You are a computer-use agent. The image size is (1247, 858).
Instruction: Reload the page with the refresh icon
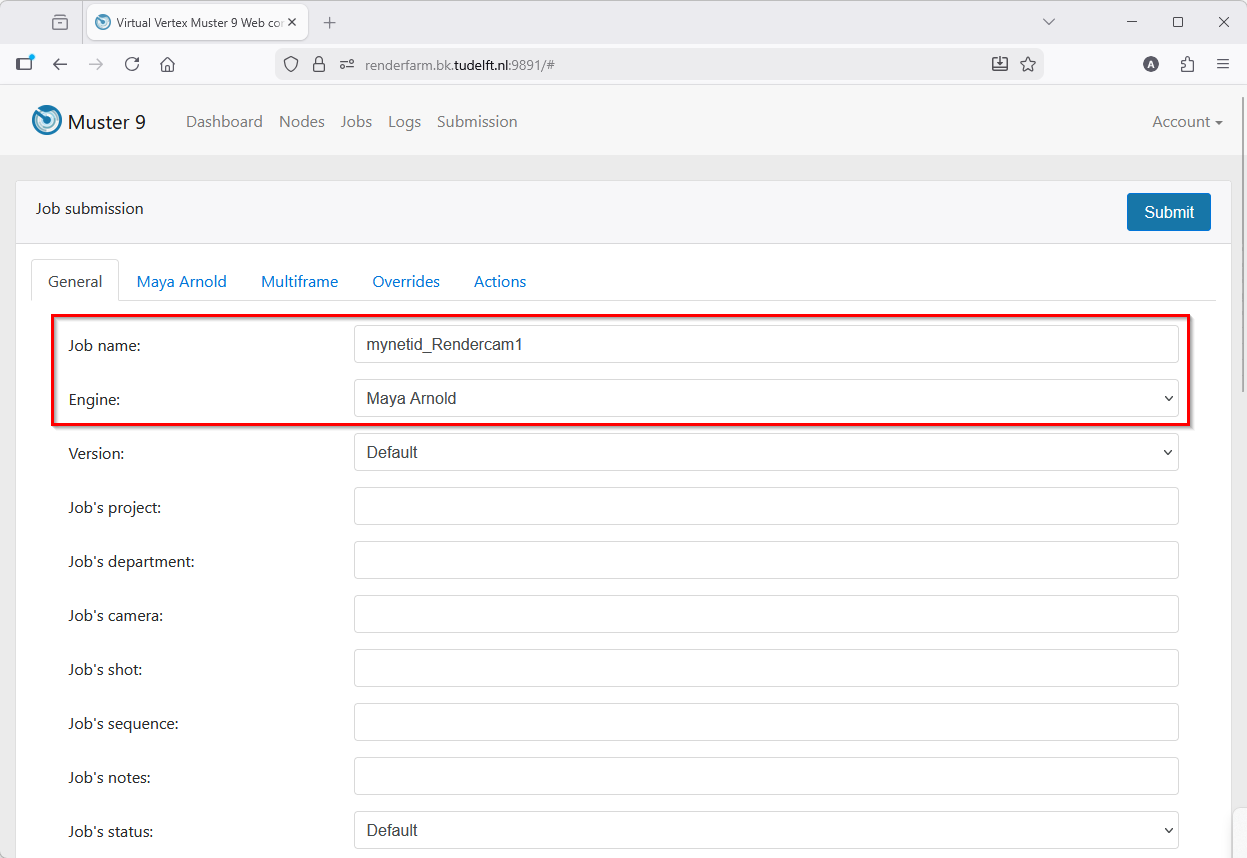click(132, 64)
